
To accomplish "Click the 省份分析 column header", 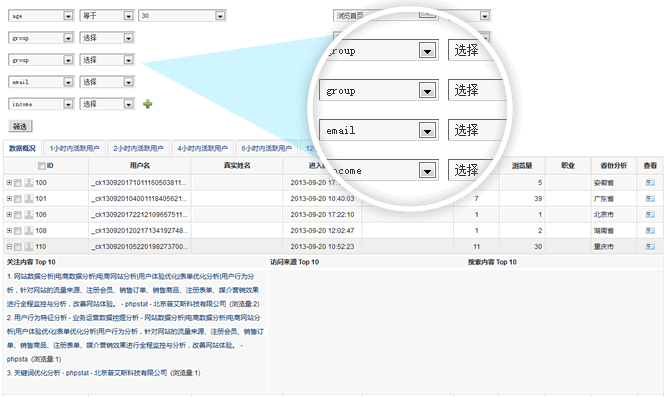I will pyautogui.click(x=614, y=166).
